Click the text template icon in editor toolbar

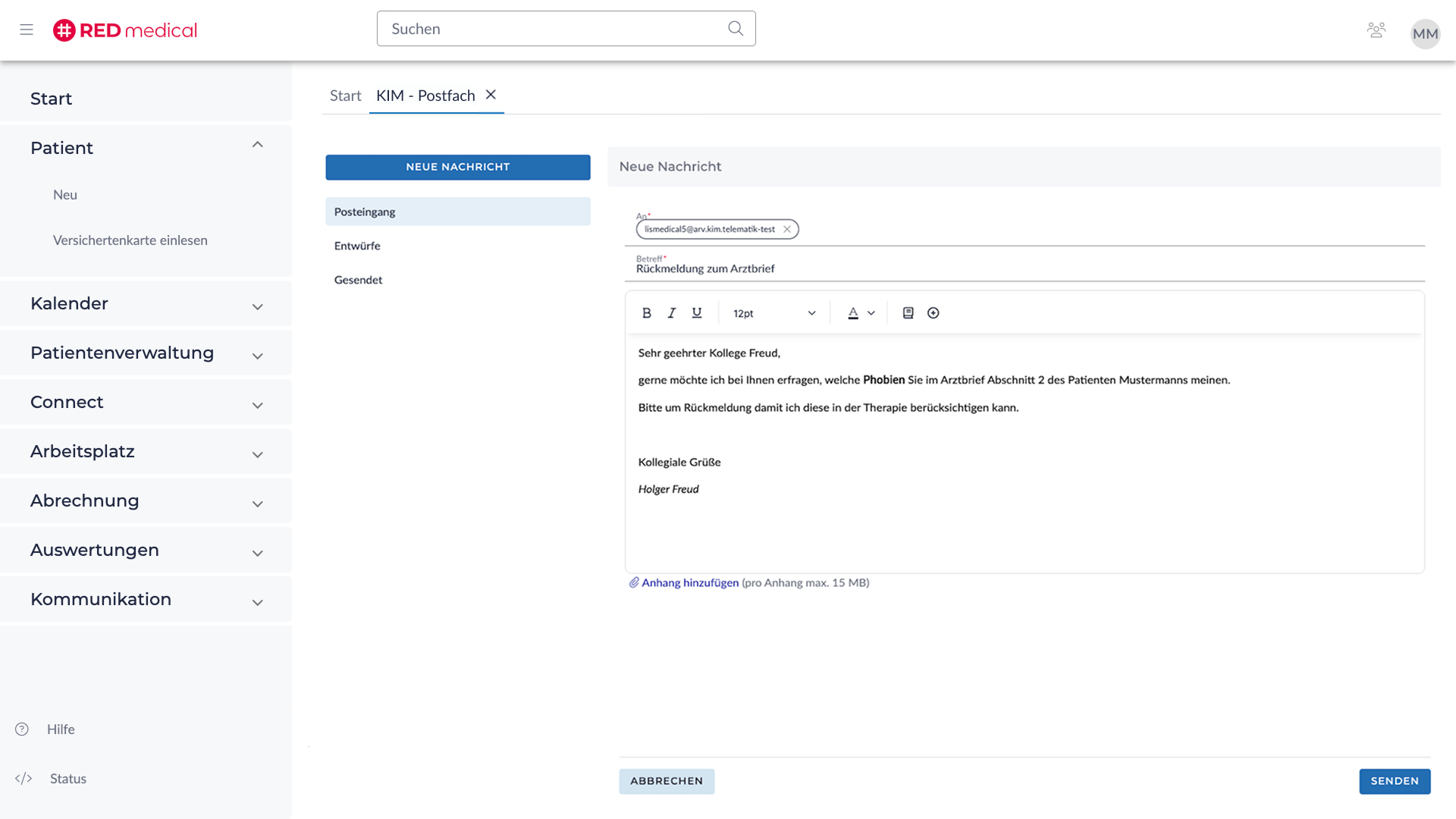pos(908,313)
